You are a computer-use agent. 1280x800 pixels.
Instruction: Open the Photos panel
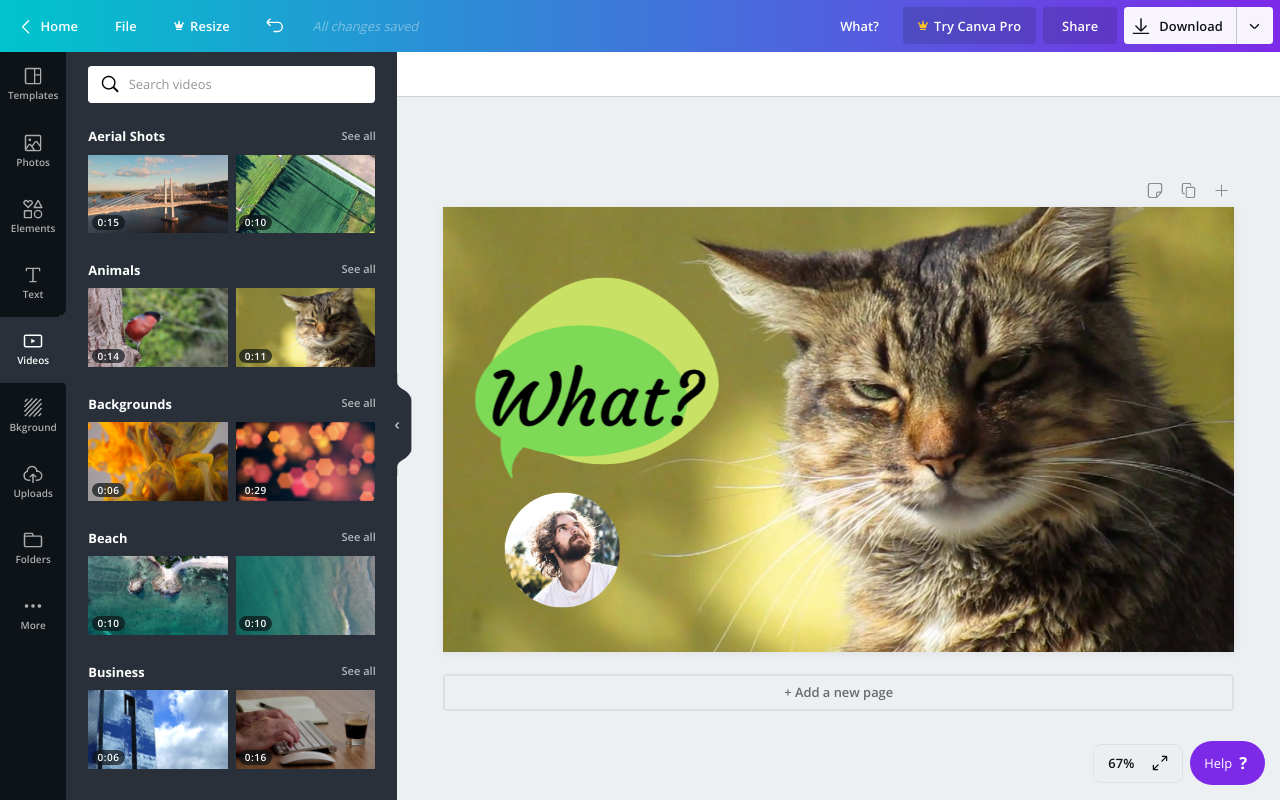[x=33, y=150]
